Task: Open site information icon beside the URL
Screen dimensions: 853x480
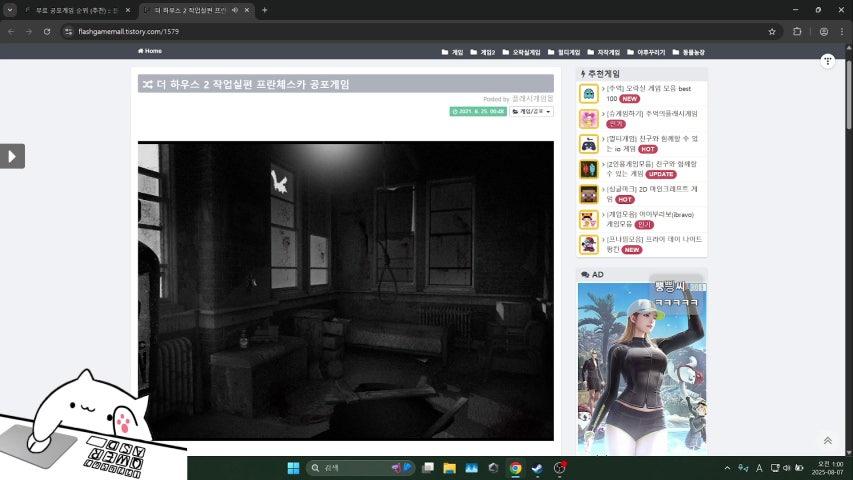Action: point(68,32)
